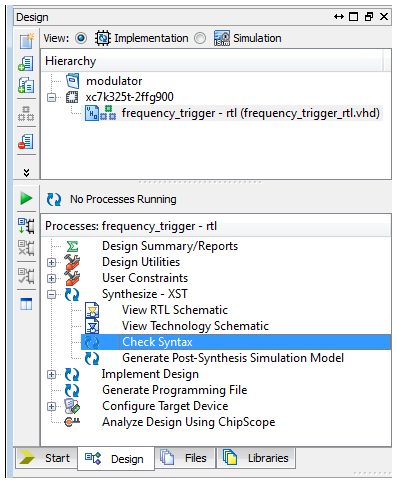Screen dimensions: 397x483
Task: Click the refresh icon beside No Processes Running
Action: (x=54, y=199)
